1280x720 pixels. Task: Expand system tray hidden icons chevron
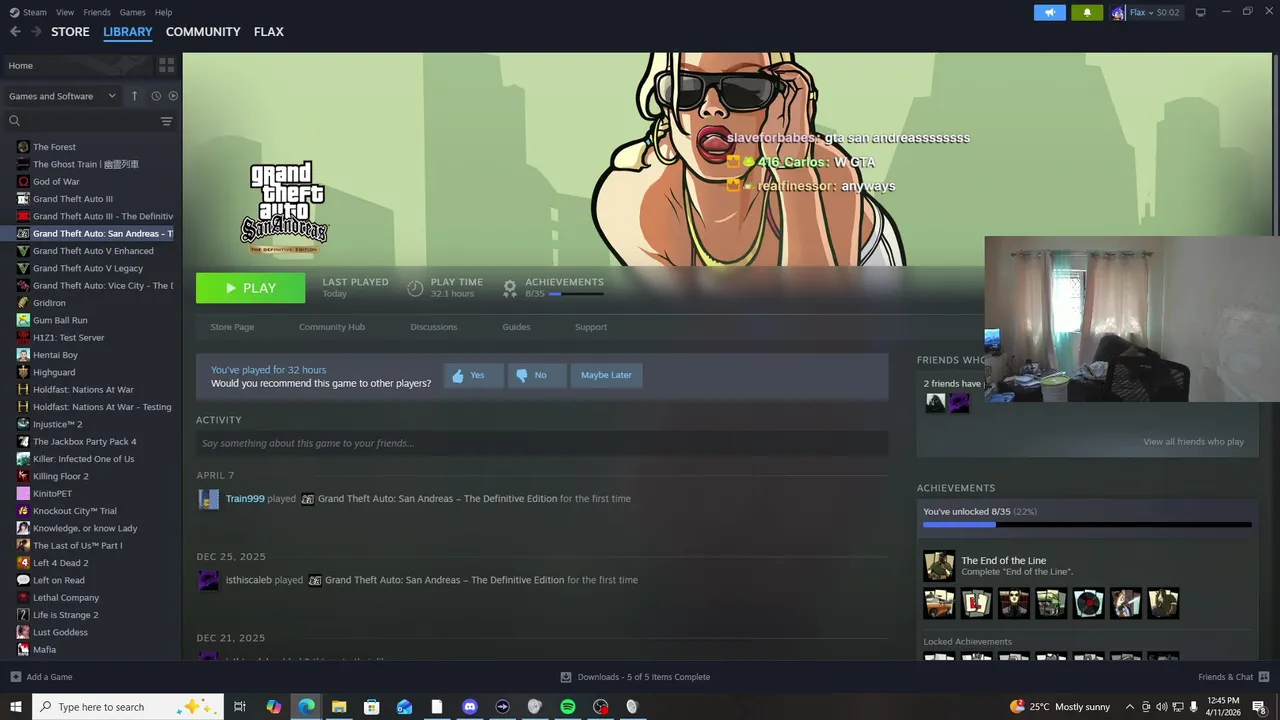click(1129, 707)
